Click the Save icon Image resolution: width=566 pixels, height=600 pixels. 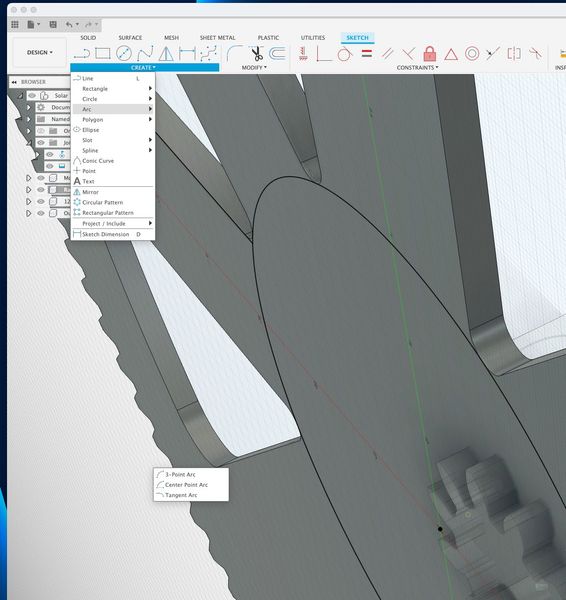[x=53, y=25]
